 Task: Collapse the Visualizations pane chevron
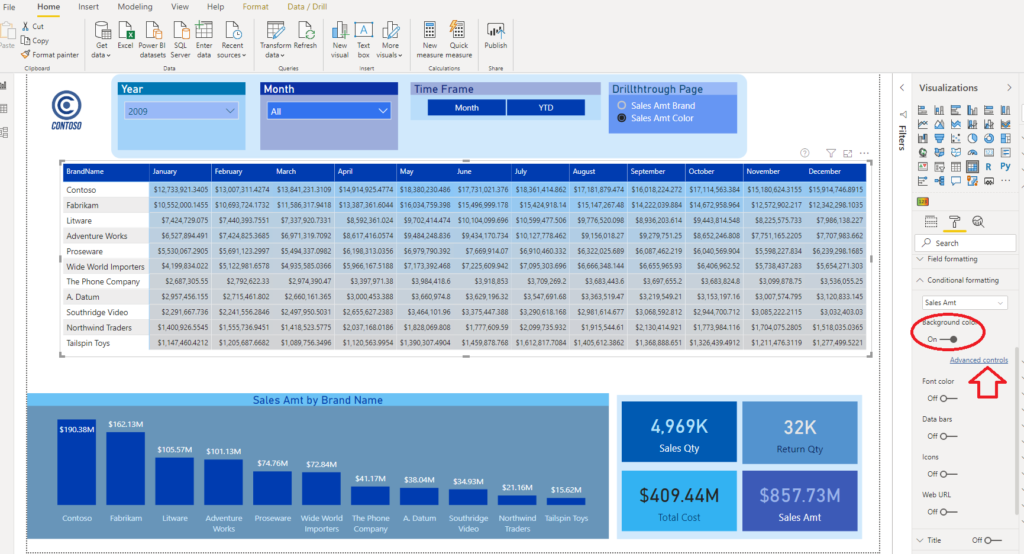coord(1009,88)
